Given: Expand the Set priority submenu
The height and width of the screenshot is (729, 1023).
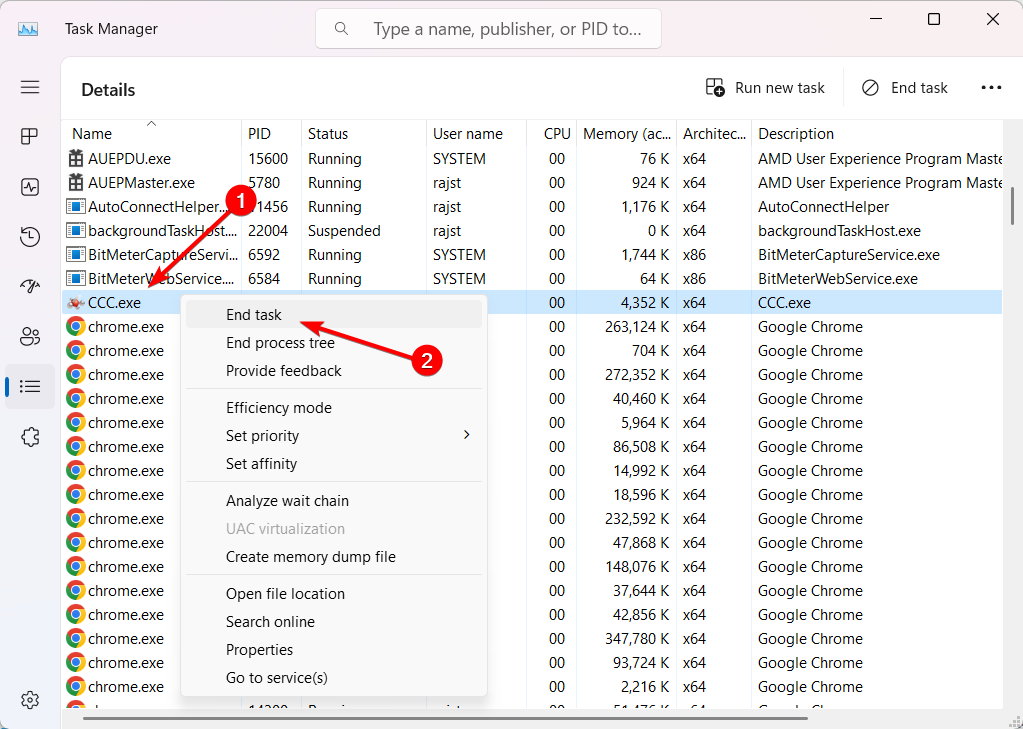Looking at the screenshot, I should pos(334,435).
